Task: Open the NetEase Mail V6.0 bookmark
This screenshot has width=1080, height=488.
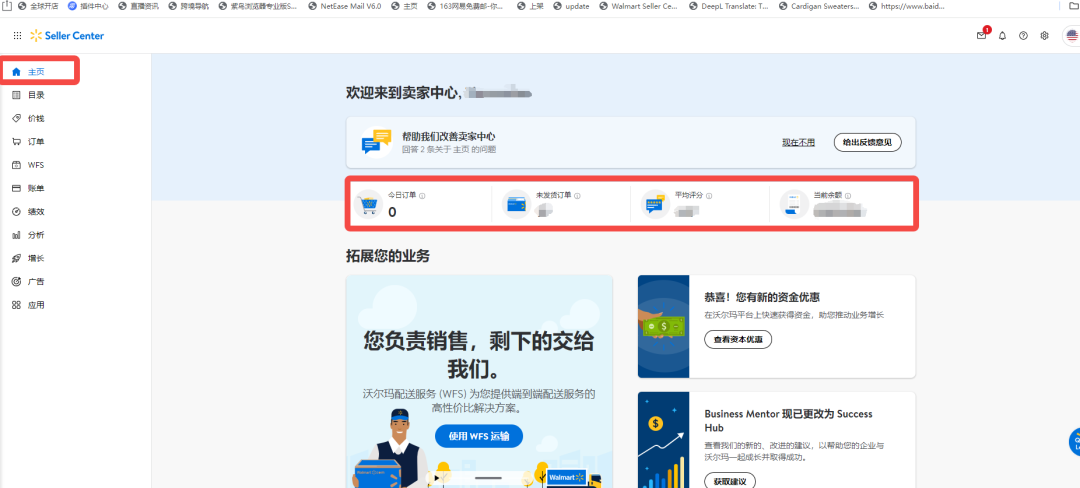Action: coord(345,6)
